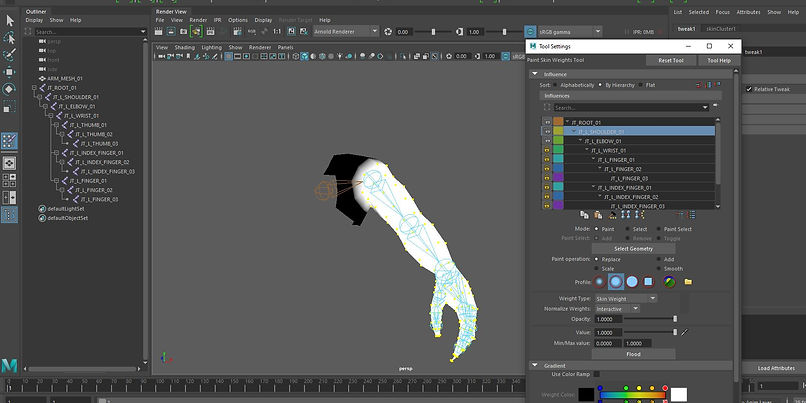Open the profile browse folder icon

pyautogui.click(x=688, y=282)
